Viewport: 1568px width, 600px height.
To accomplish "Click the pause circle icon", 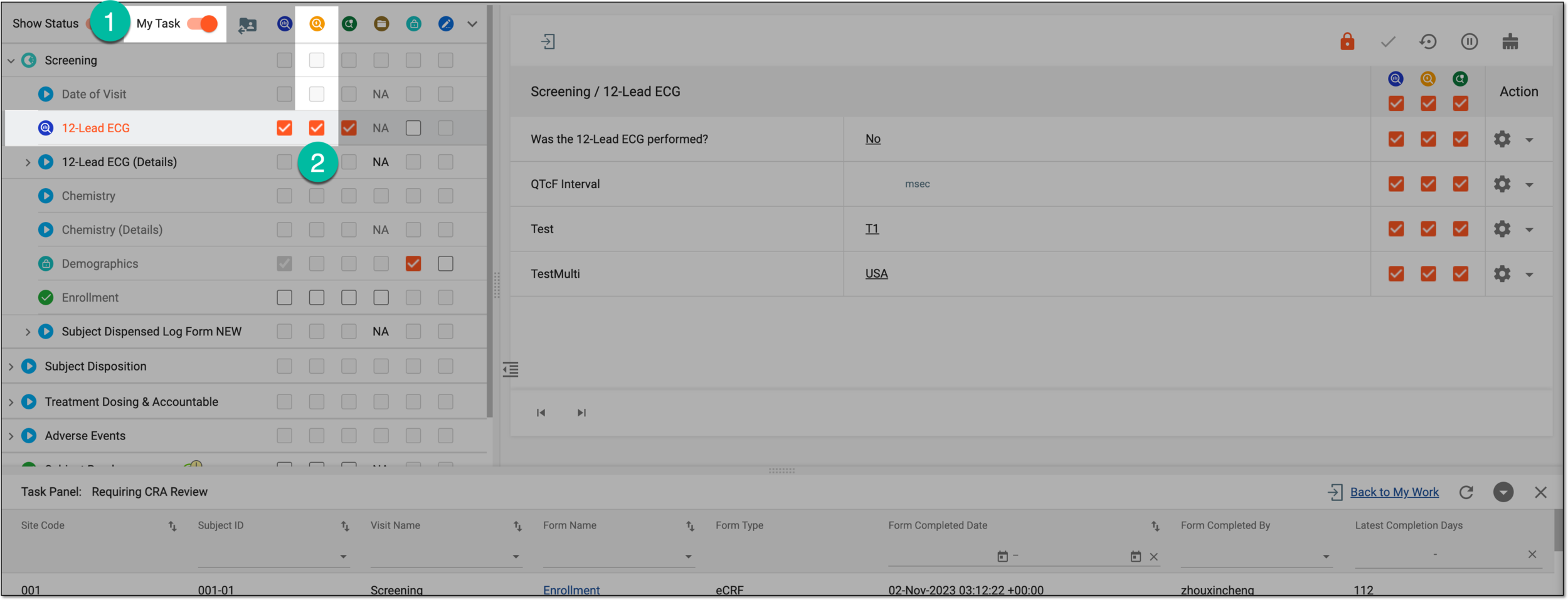I will coord(1470,42).
